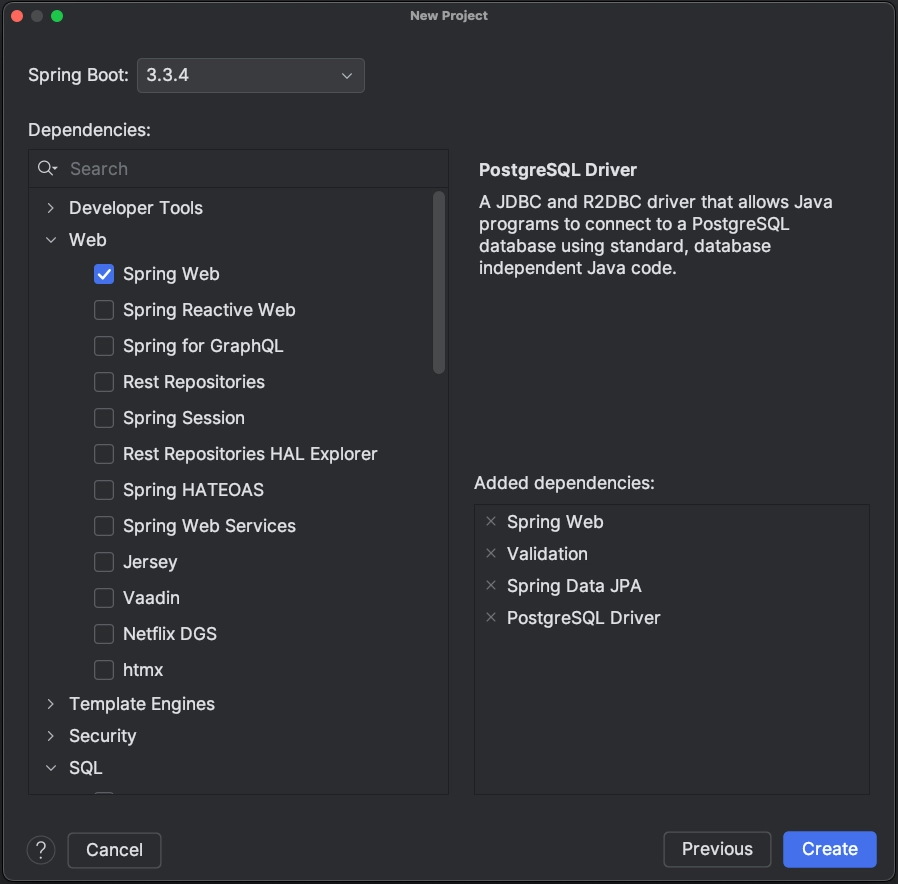Tick the Vaadin dependency checkbox

[104, 598]
